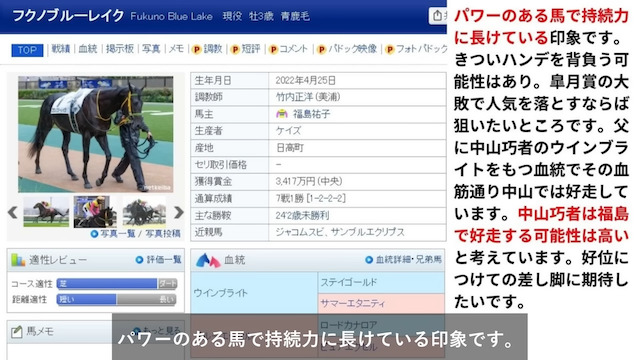Select the TOP tab
640x360 pixels.
tap(27, 50)
